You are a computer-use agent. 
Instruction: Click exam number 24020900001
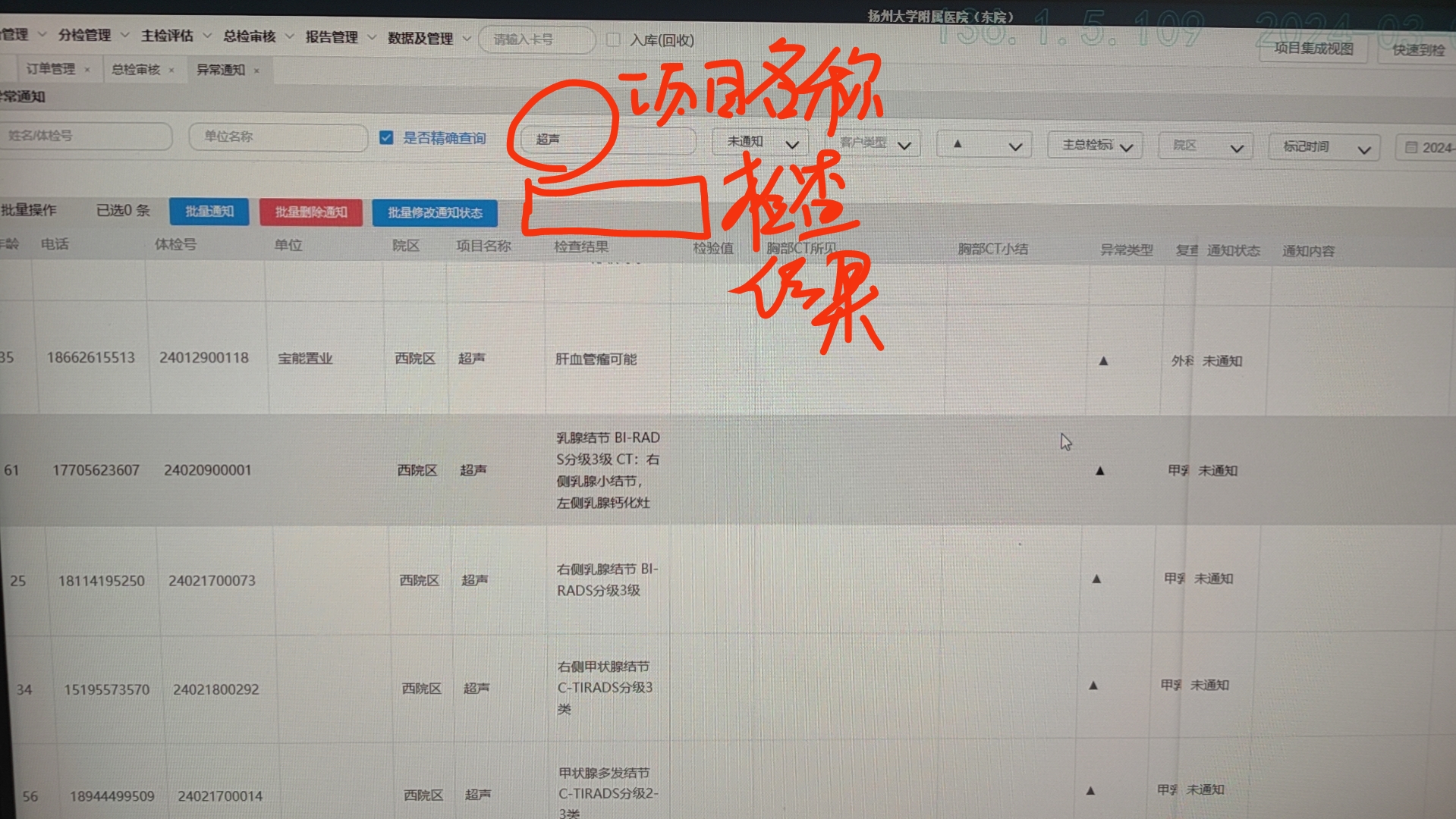click(208, 470)
